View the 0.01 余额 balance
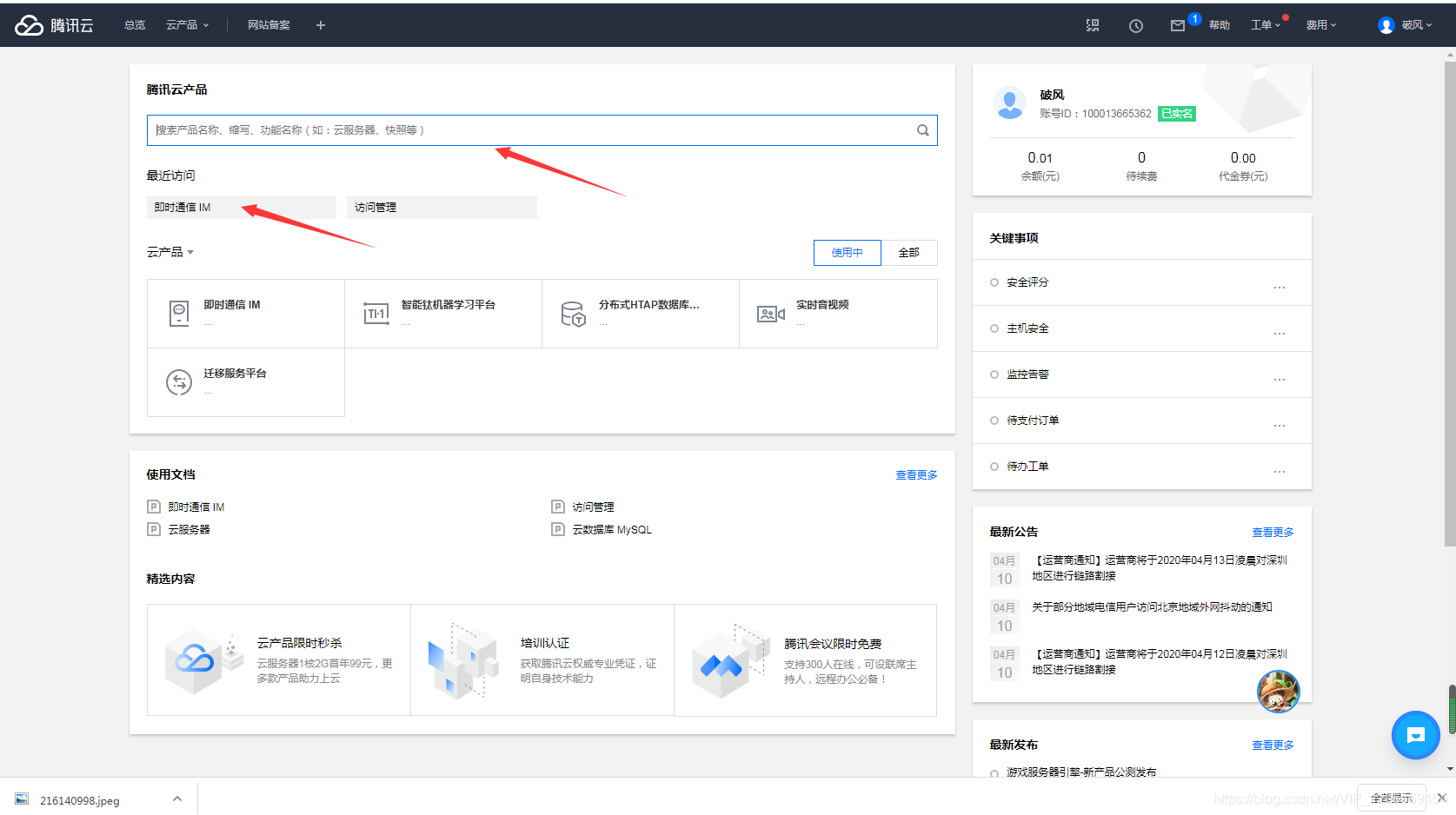1456x815 pixels. point(1040,158)
